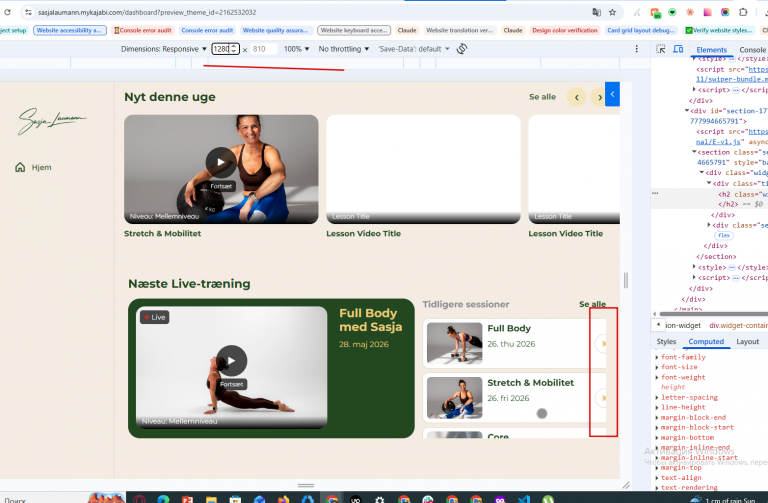The image size is (768, 503).
Task: Open the Opera browser taskbar icon
Action: (x=139, y=499)
